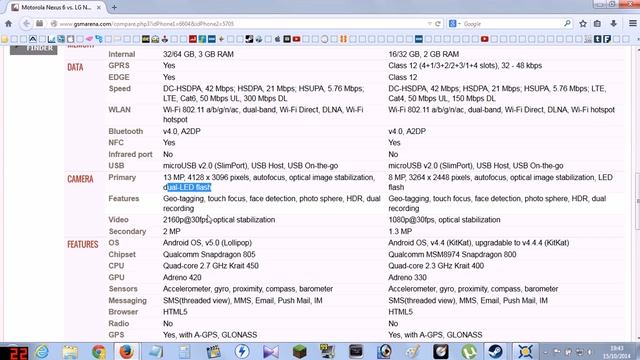This screenshot has height=360, width=640.
Task: Reload the GSMArena page
Action: point(438,24)
